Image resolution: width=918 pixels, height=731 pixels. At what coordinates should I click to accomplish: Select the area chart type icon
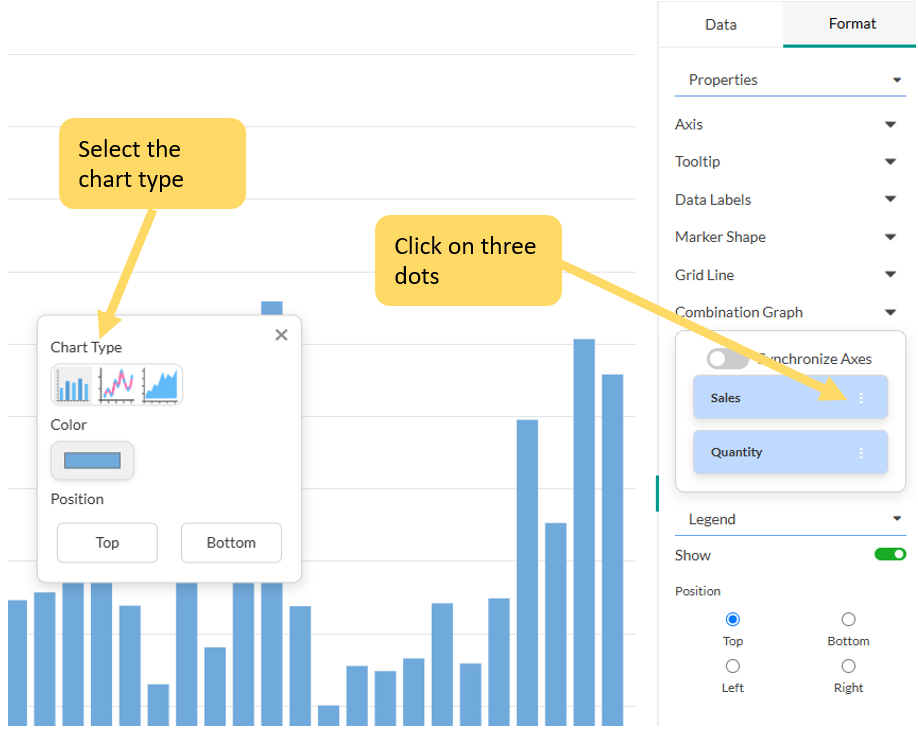[x=161, y=385]
